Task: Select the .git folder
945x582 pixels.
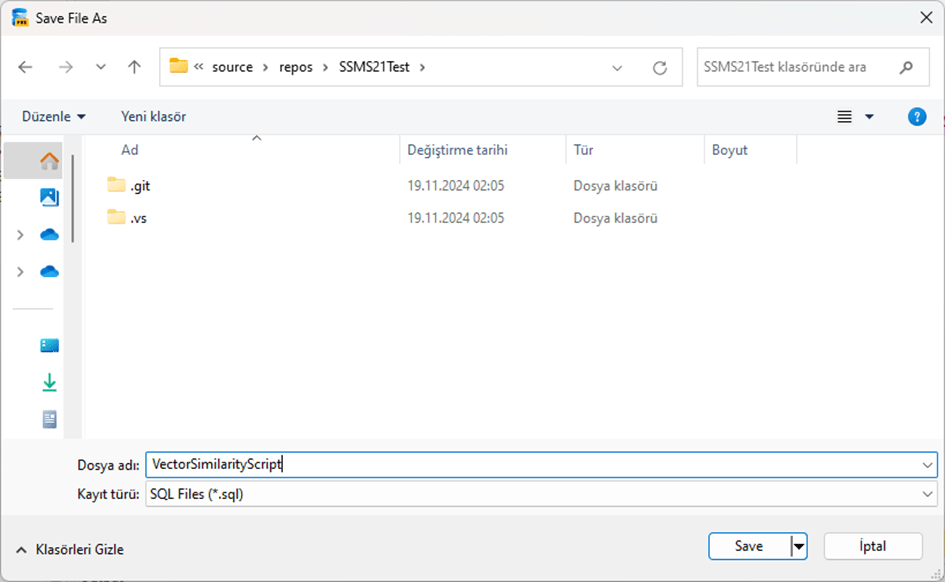Action: 139,185
